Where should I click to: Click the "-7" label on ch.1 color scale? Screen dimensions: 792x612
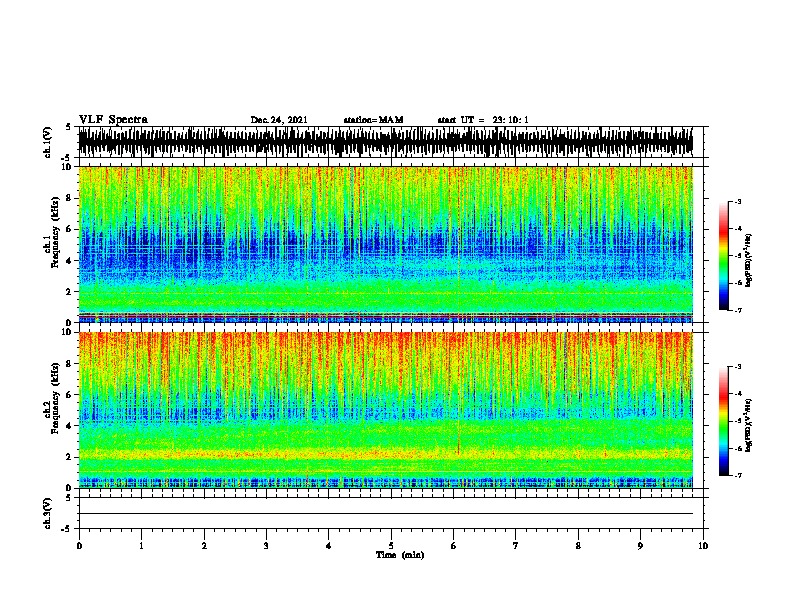(x=738, y=310)
